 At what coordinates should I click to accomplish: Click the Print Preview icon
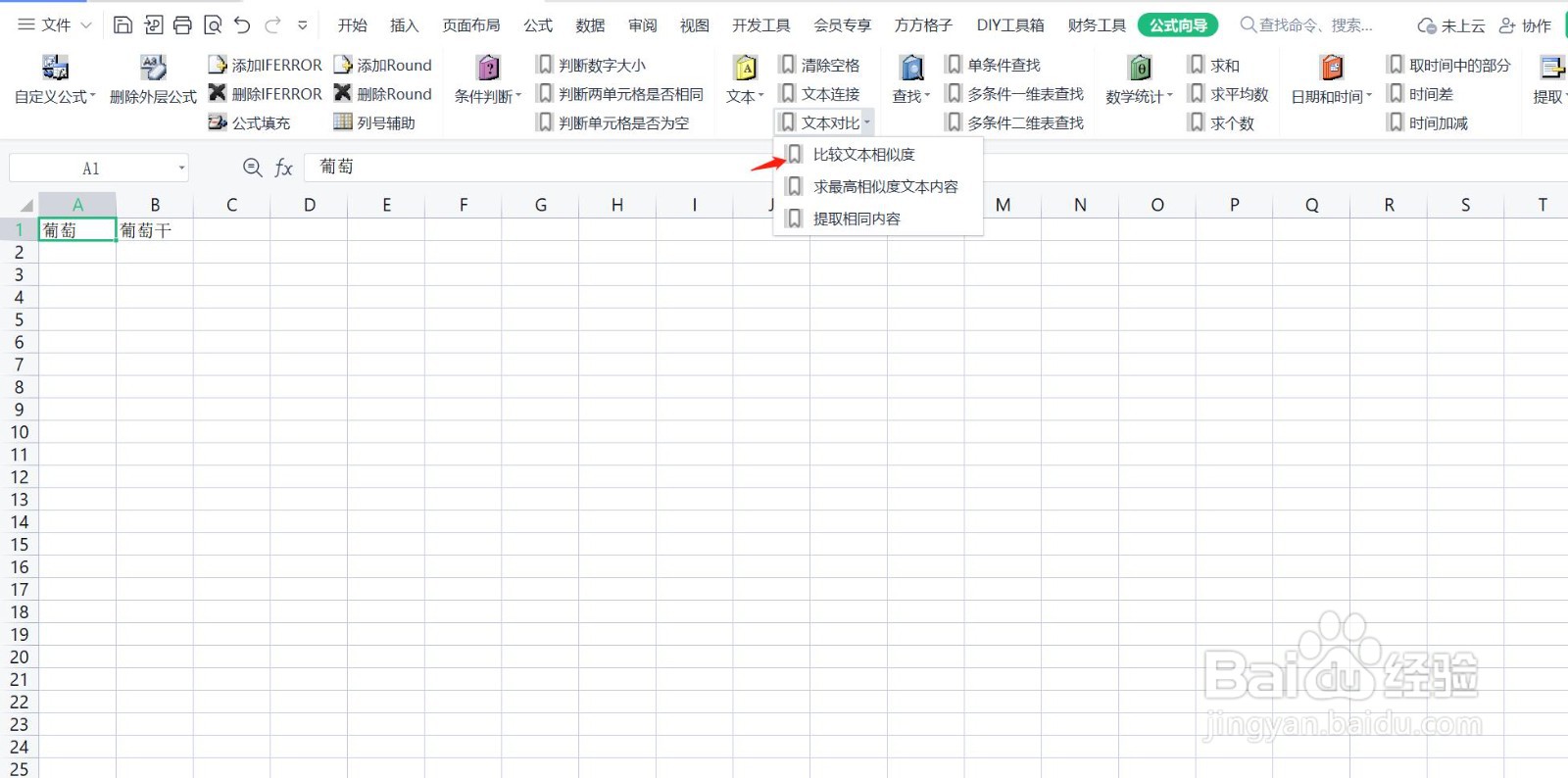coord(212,25)
